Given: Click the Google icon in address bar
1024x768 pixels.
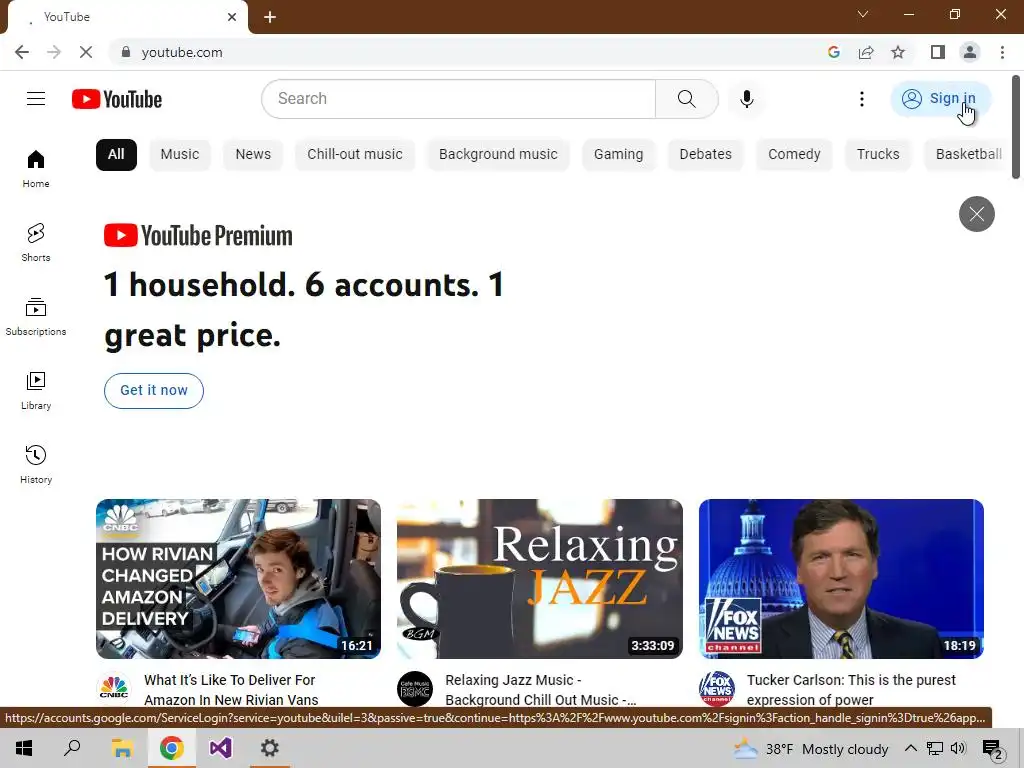Looking at the screenshot, I should 833,52.
